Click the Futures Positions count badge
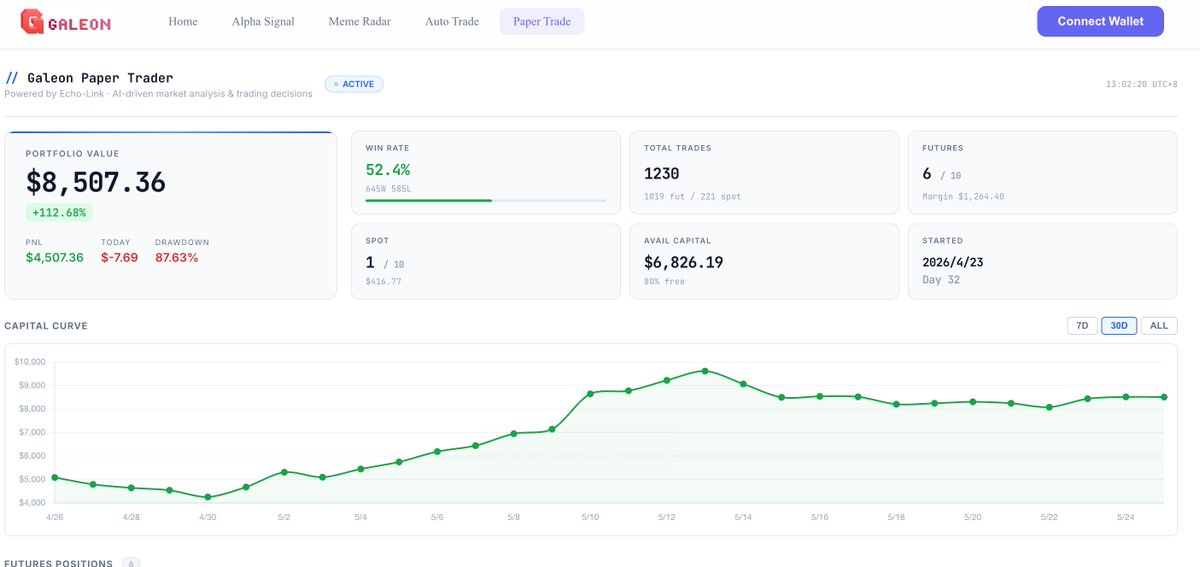The height and width of the screenshot is (567, 1200). tap(131, 563)
